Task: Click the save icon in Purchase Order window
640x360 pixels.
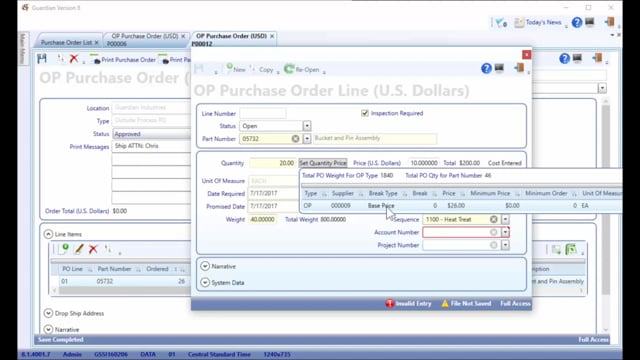Action: click(x=42, y=59)
